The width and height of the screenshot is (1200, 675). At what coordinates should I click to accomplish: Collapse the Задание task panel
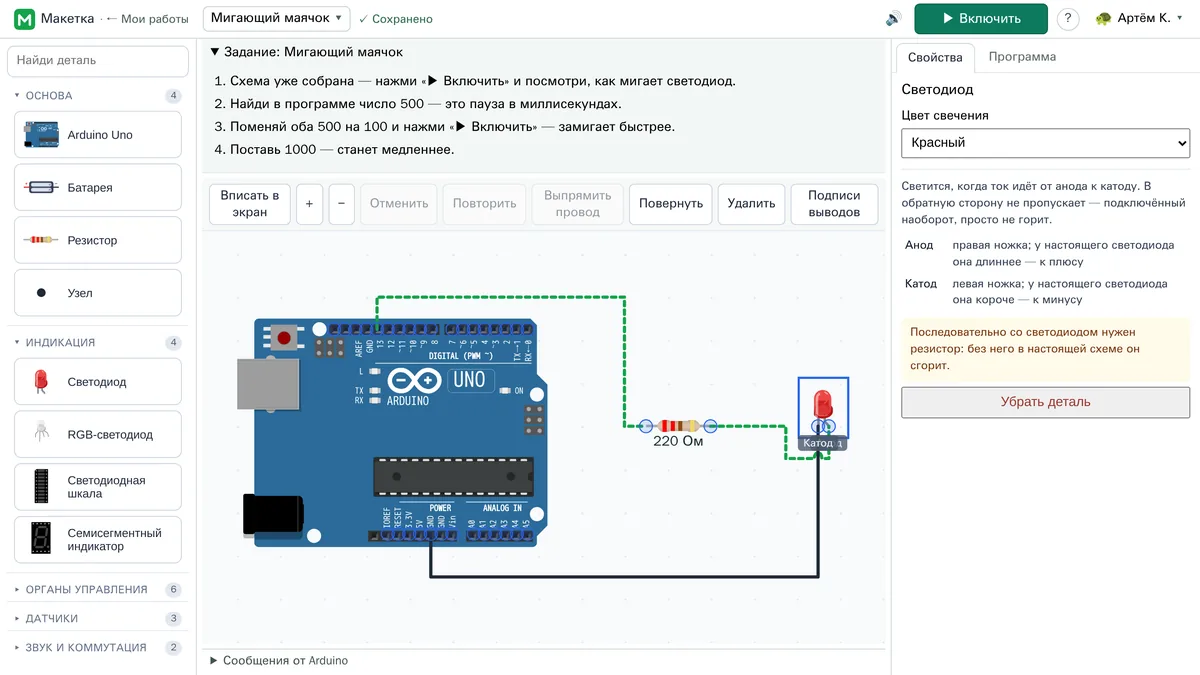point(306,52)
